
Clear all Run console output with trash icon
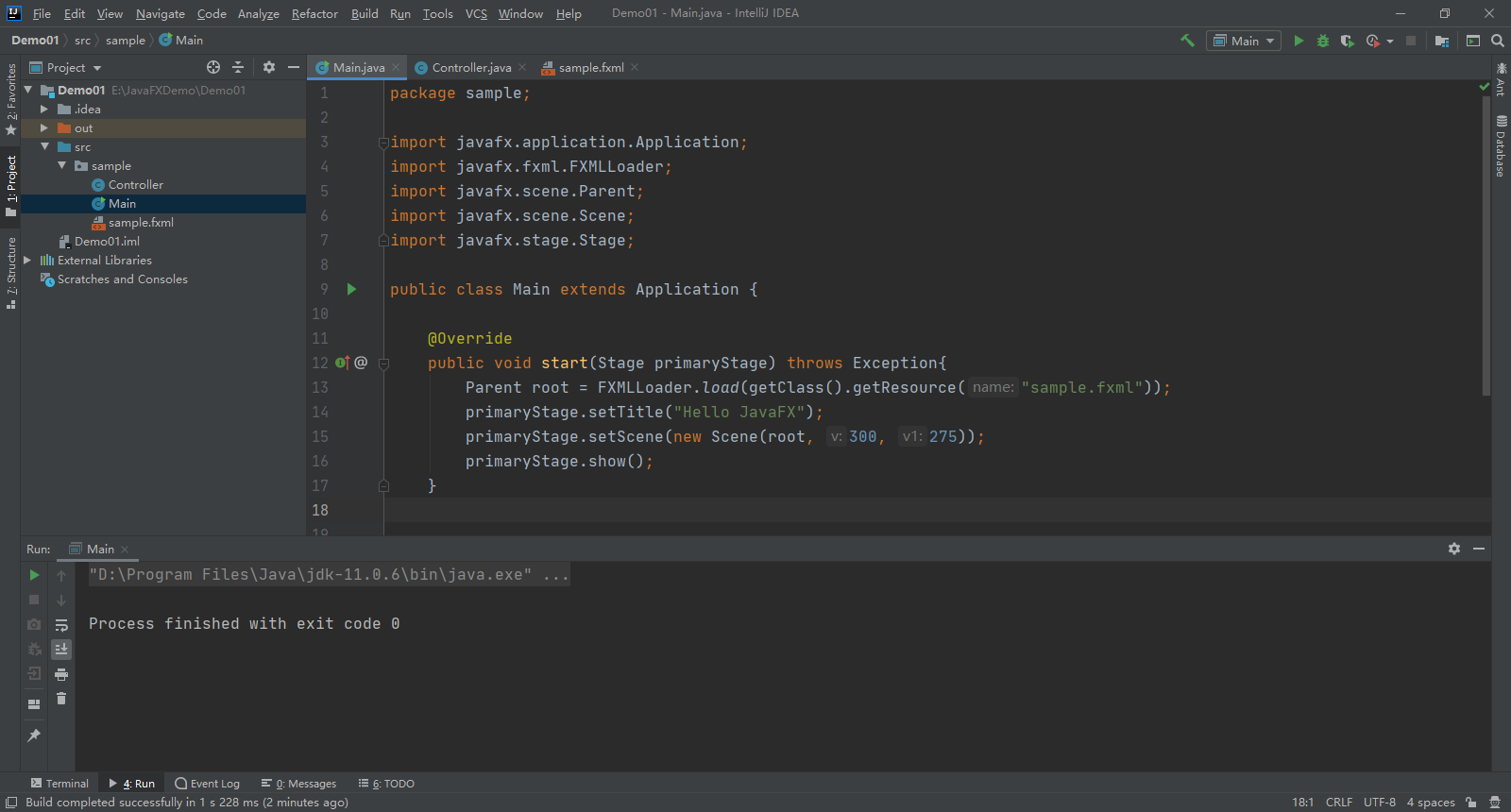coord(61,699)
